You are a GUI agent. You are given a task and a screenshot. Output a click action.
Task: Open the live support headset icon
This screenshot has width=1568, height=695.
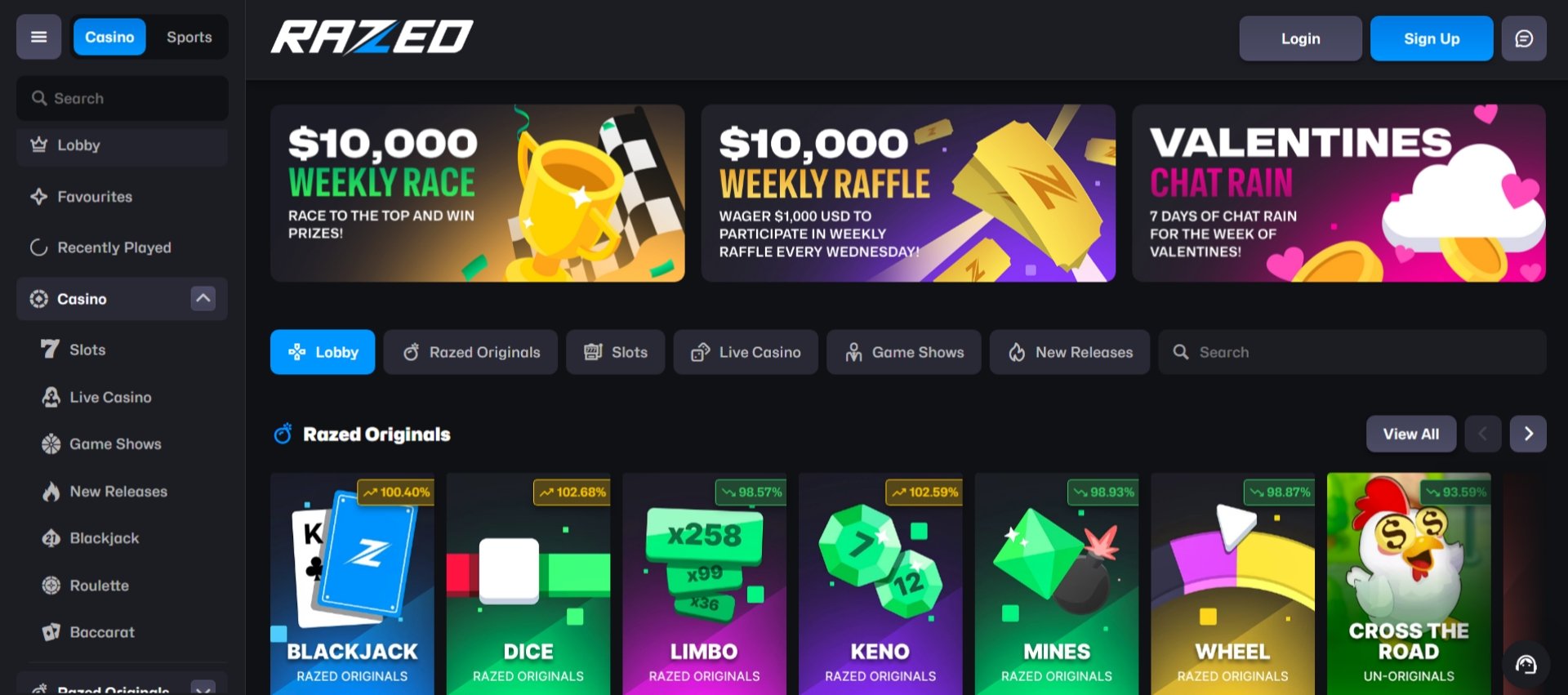click(1526, 665)
